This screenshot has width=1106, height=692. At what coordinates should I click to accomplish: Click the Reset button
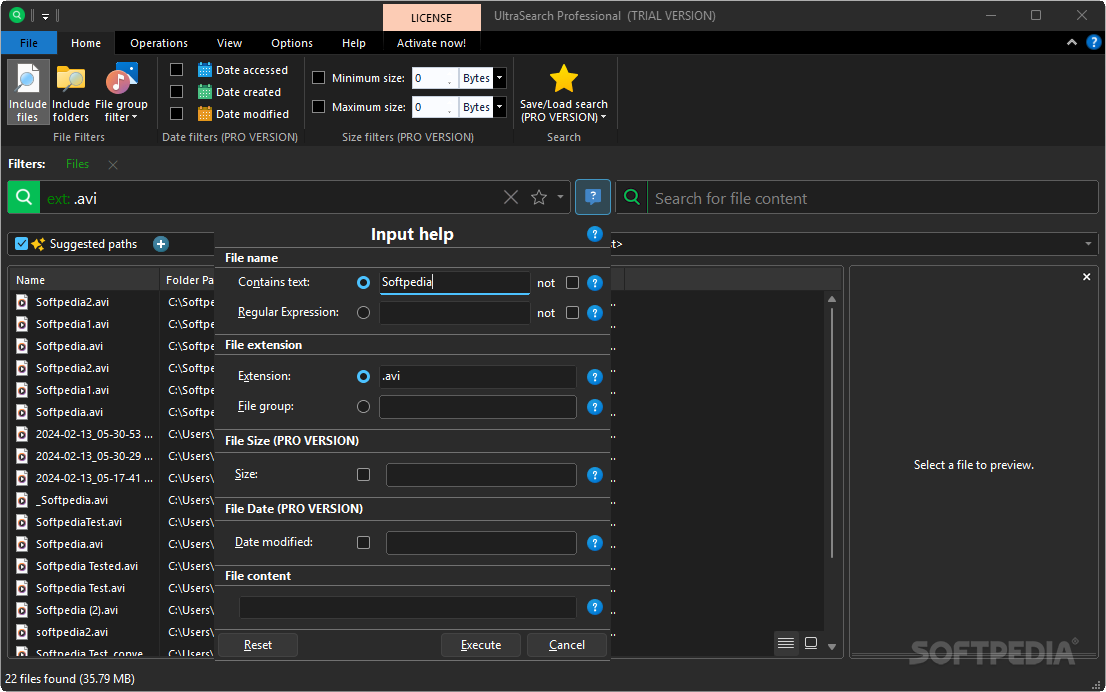(x=258, y=645)
